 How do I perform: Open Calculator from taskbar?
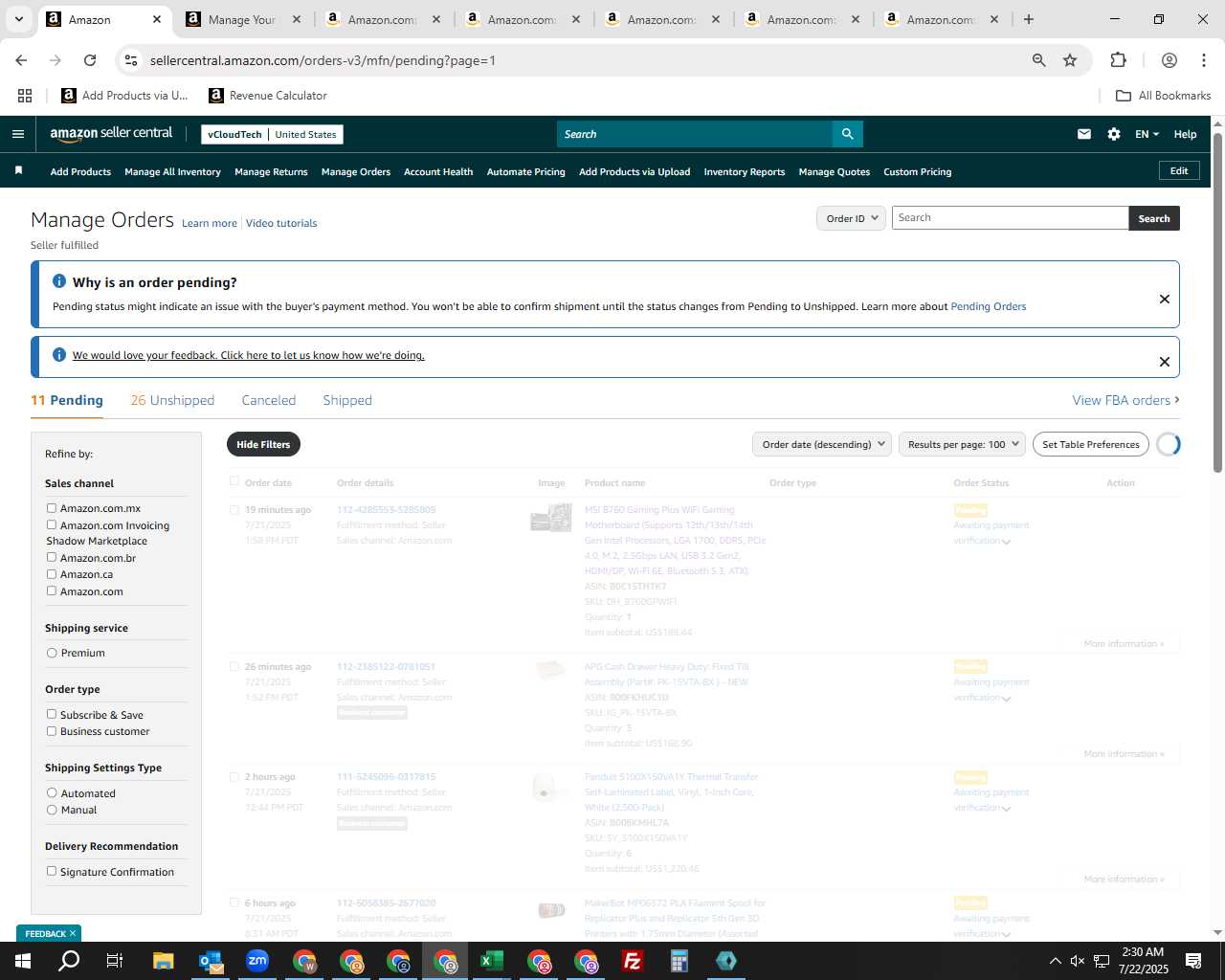pyautogui.click(x=679, y=961)
